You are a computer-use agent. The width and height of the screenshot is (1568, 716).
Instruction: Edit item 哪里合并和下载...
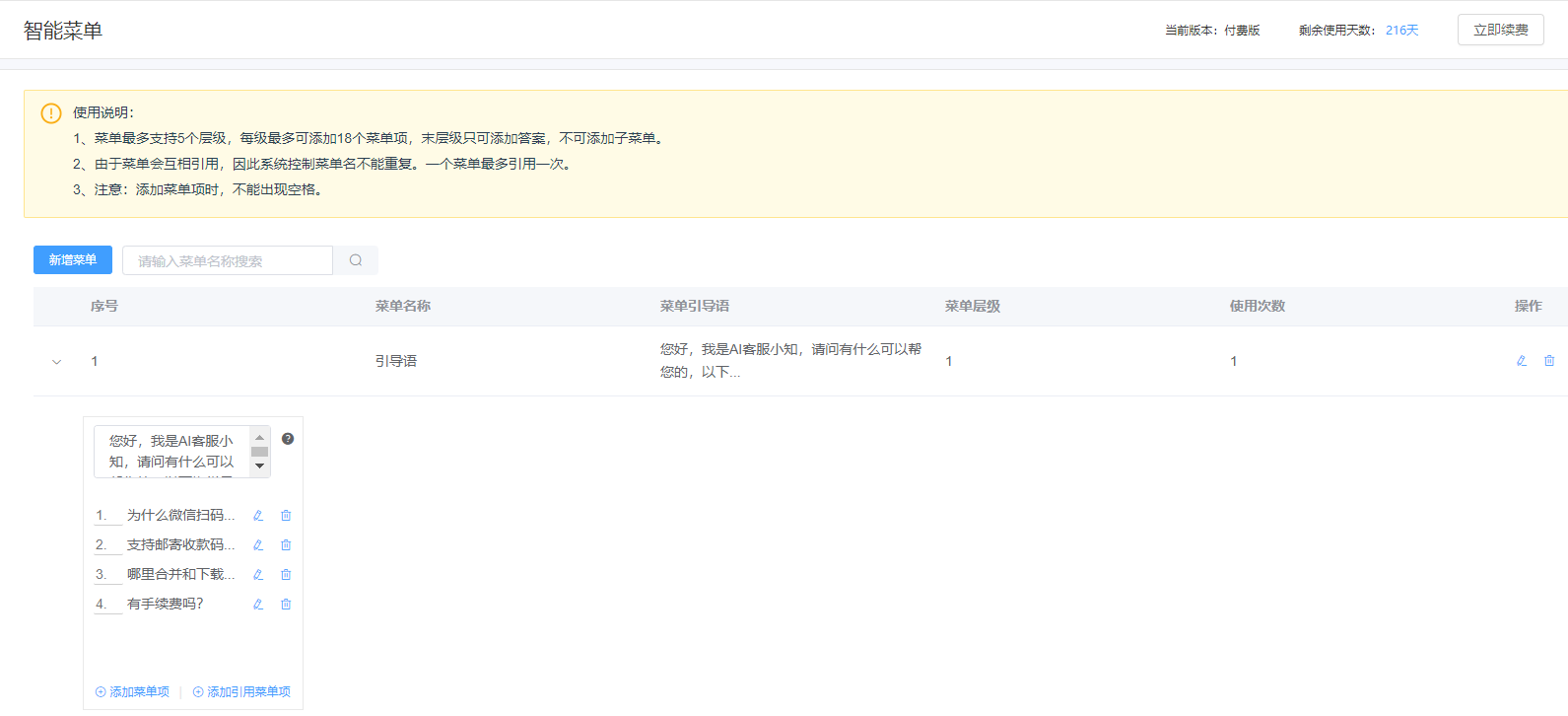258,575
